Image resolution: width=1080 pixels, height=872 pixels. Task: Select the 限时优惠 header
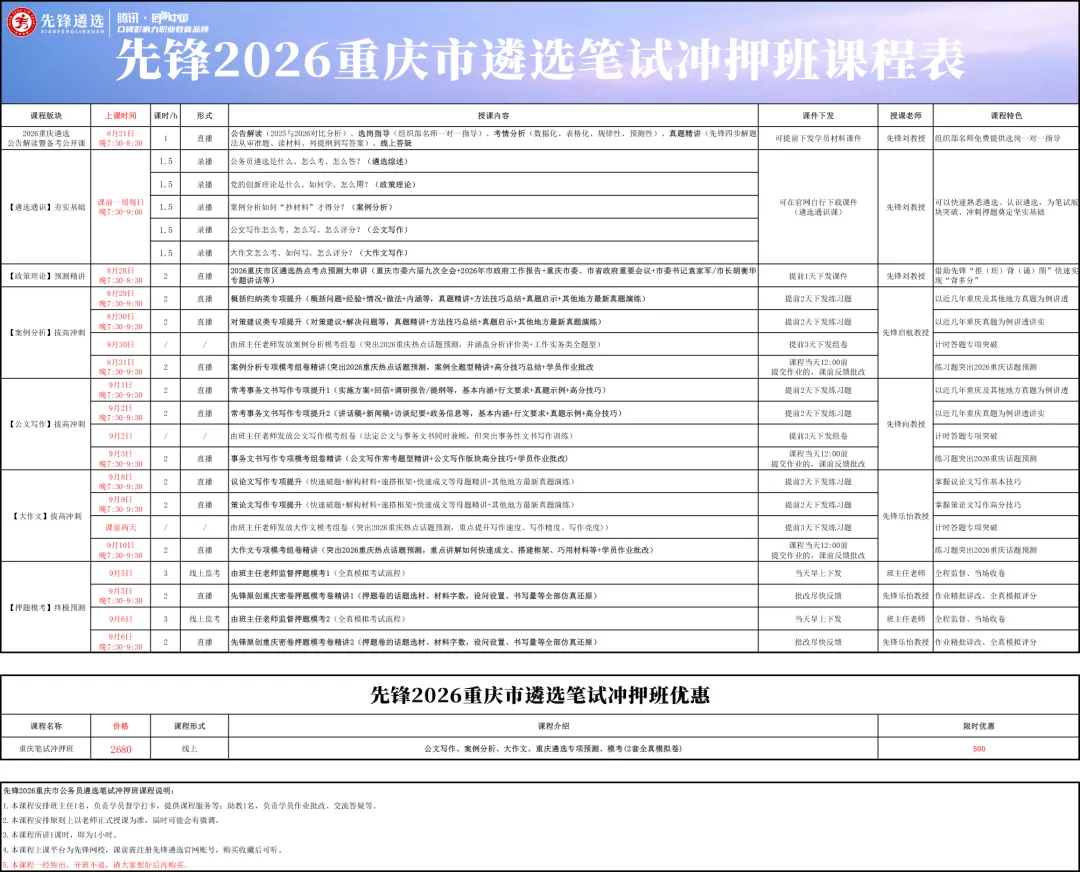coord(979,726)
